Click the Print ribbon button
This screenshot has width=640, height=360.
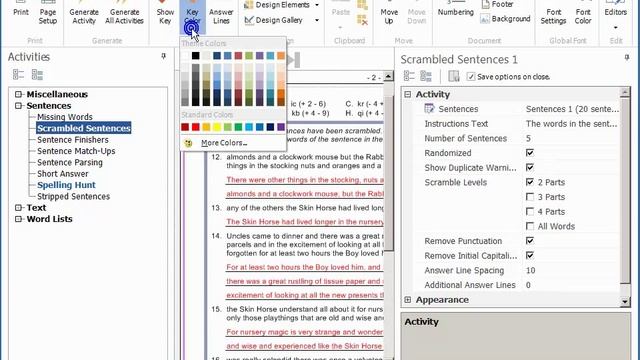tap(21, 11)
